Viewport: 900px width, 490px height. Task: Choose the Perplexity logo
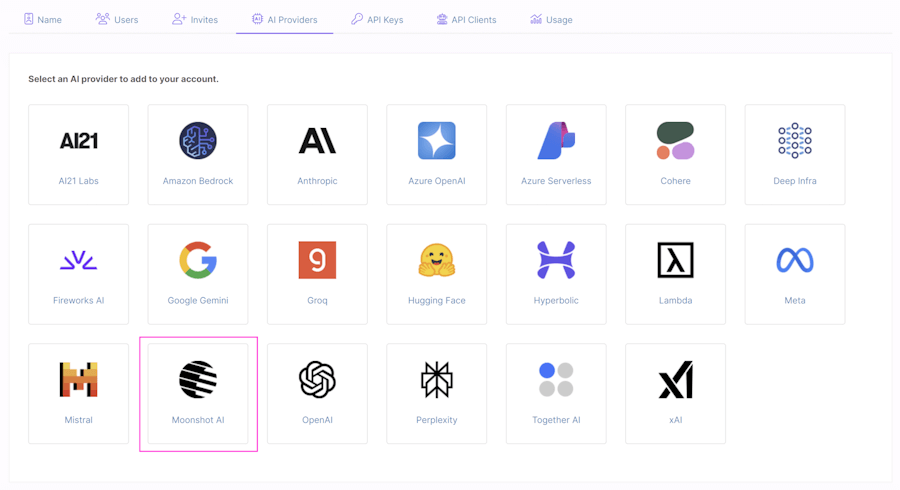437,379
